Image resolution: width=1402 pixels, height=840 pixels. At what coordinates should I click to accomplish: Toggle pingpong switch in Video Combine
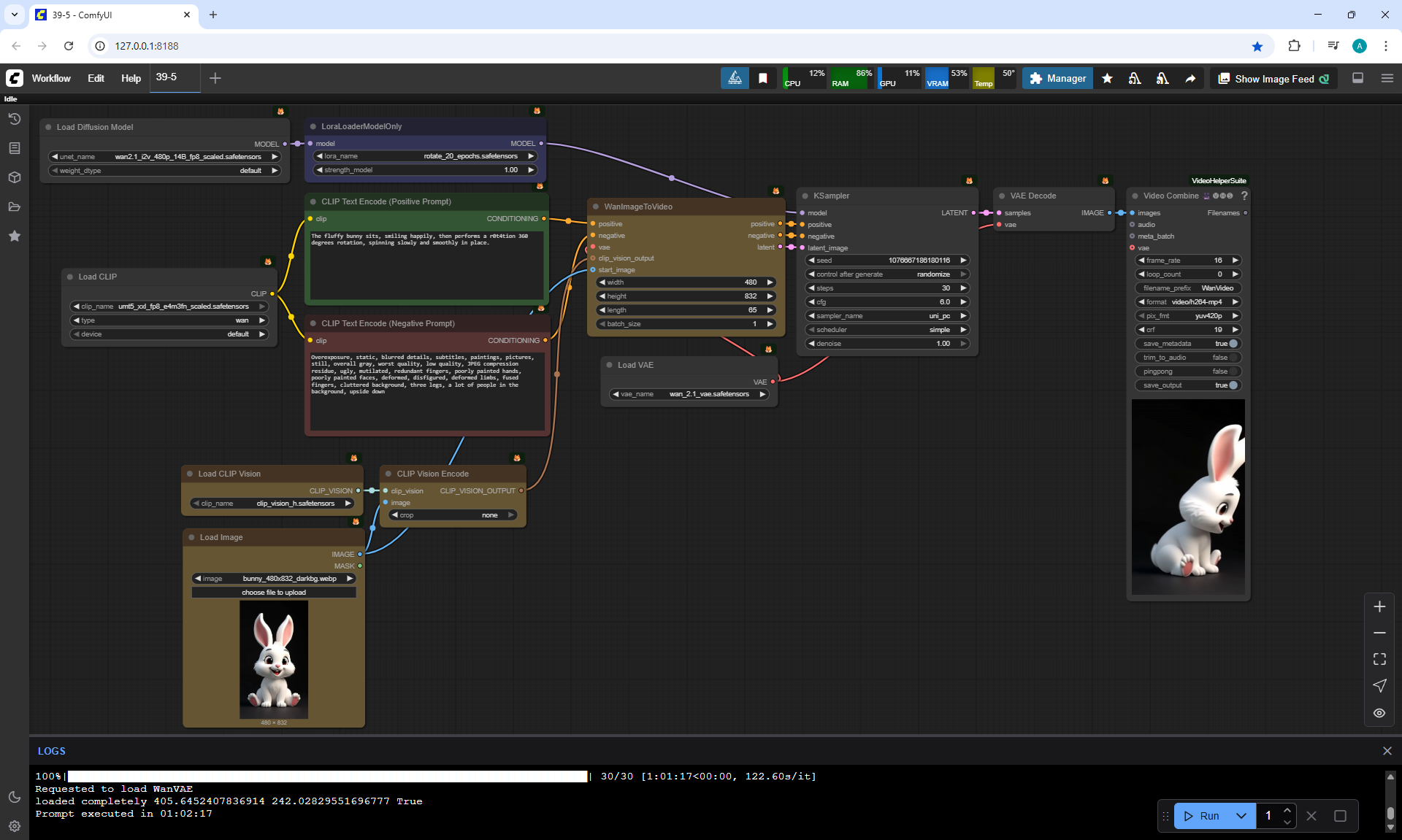pos(1233,371)
